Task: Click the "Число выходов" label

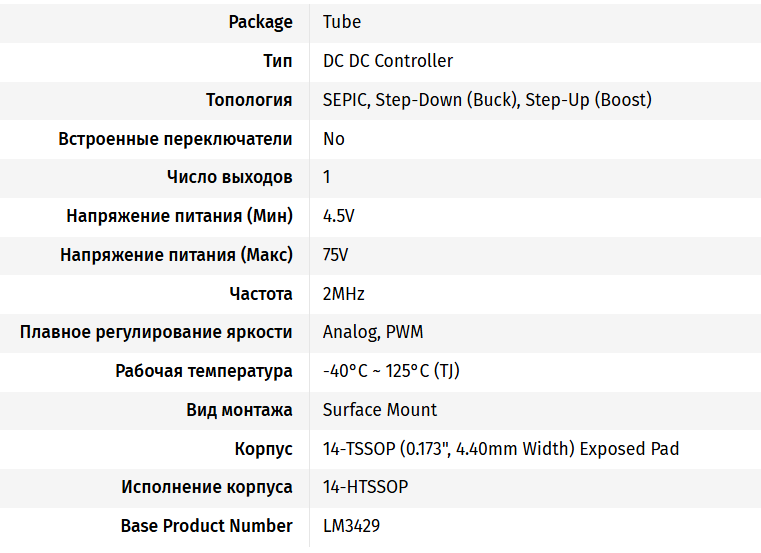Action: click(x=230, y=177)
